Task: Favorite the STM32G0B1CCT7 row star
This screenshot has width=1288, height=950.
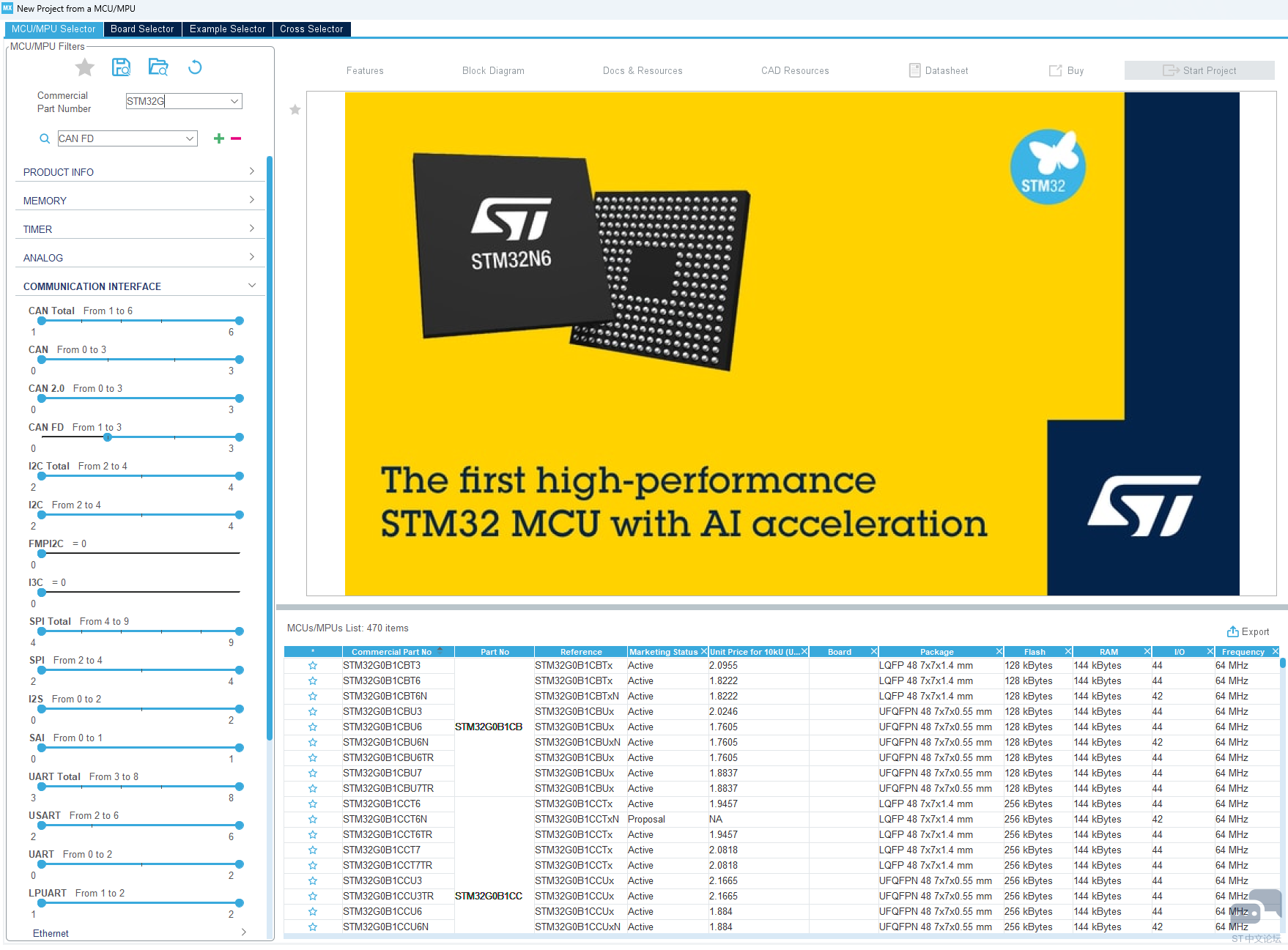Action: tap(313, 850)
